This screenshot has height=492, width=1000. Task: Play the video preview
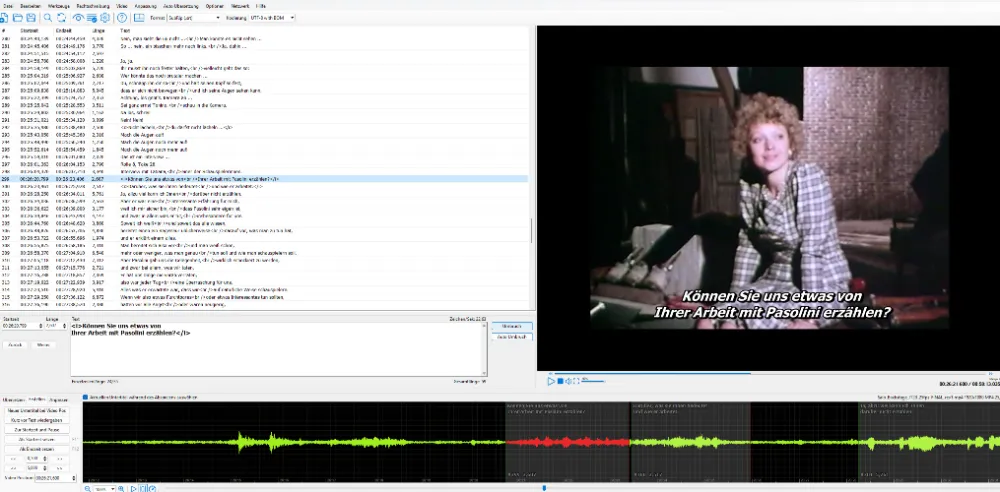tap(551, 381)
